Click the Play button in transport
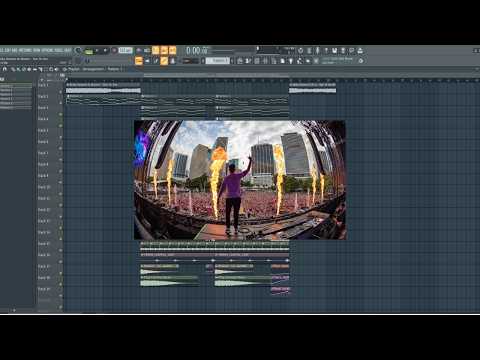This screenshot has height=360, width=480. [x=97, y=51]
